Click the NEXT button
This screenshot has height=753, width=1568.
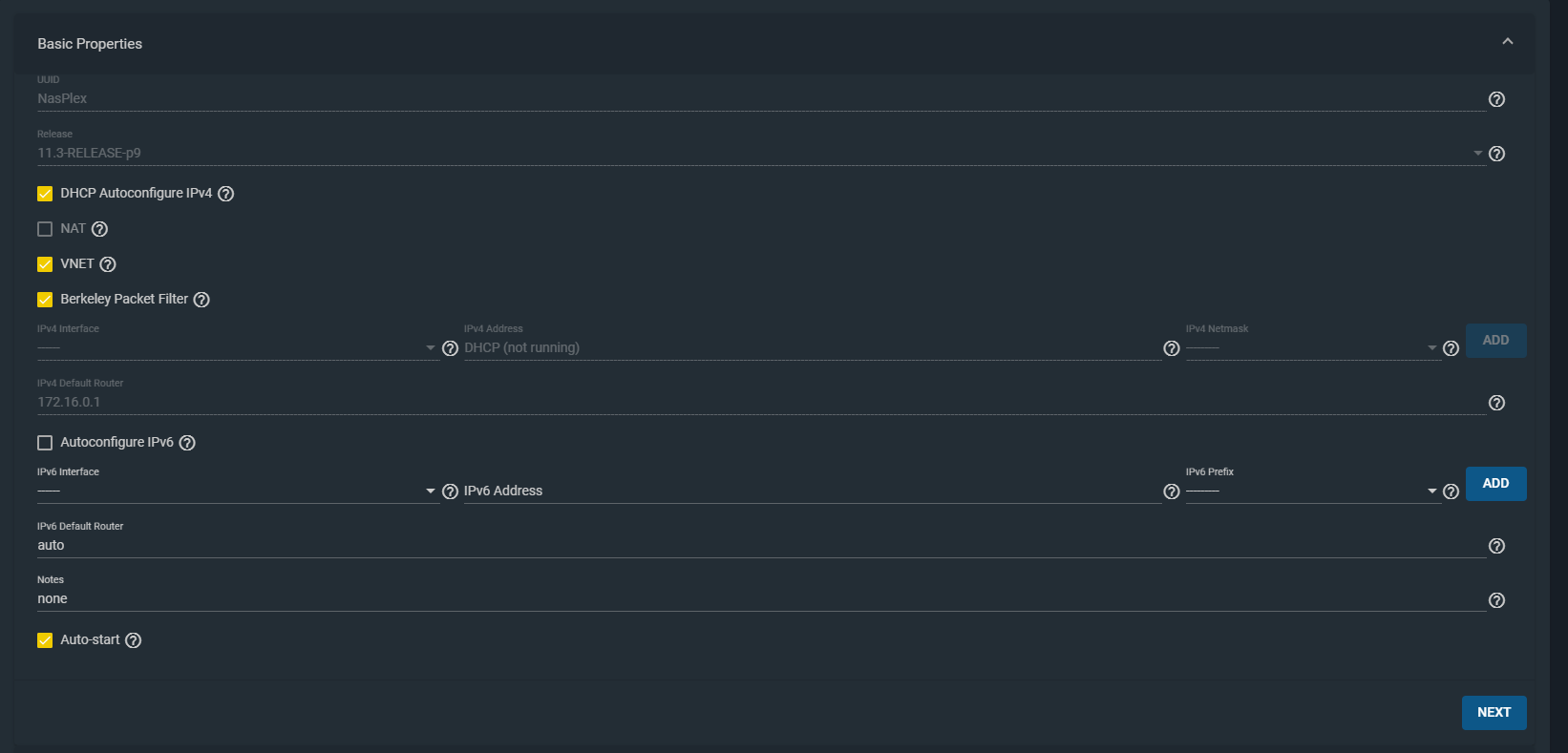tap(1494, 713)
